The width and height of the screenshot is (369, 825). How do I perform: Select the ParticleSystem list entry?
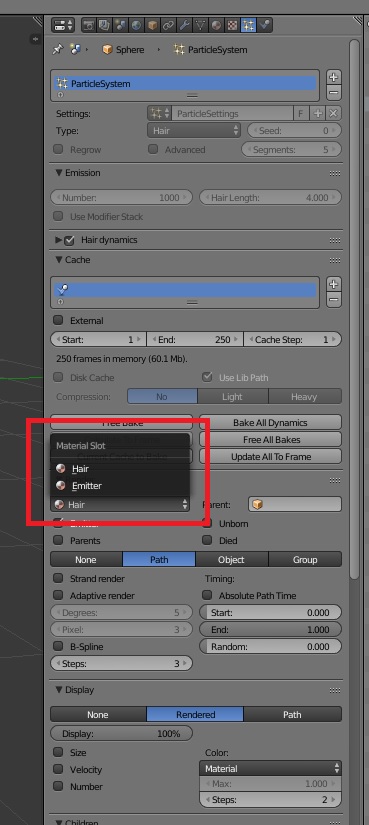coord(185,83)
